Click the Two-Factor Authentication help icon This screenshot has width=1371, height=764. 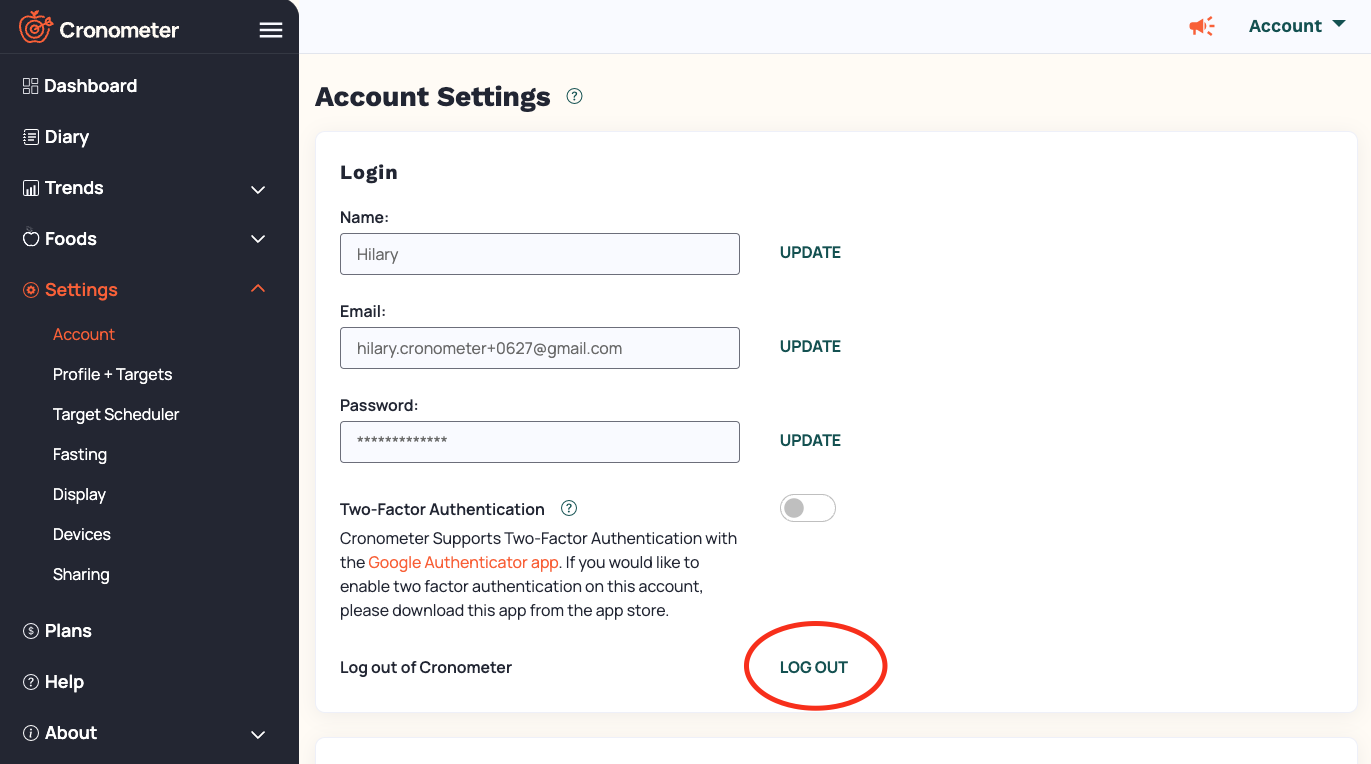(569, 508)
